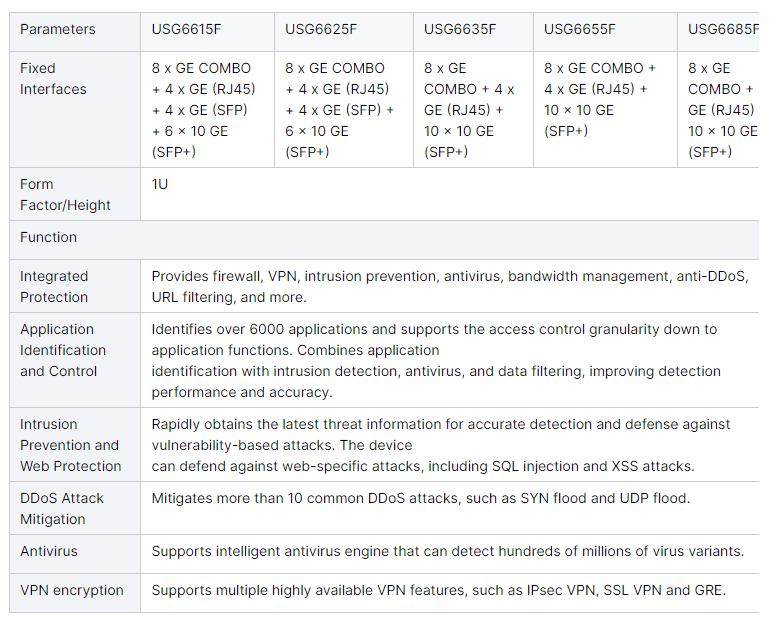Click USG6615F fixed interfaces cell text

tap(204, 110)
